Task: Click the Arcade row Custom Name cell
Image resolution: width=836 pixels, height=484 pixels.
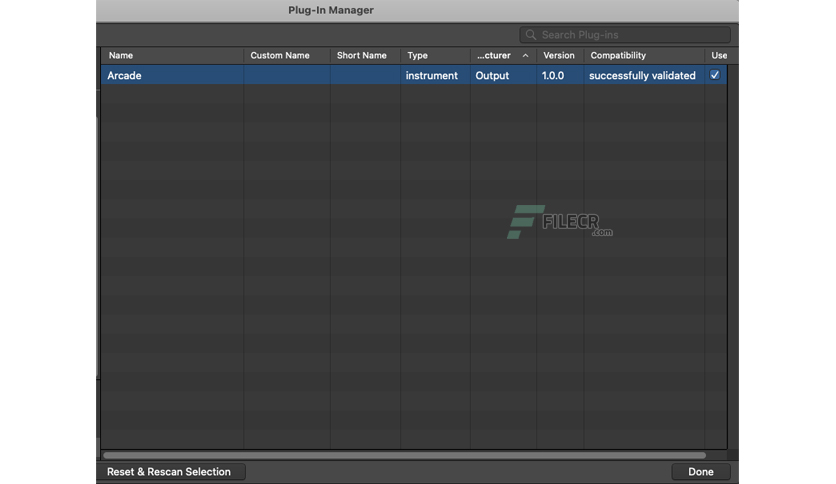Action: [287, 75]
